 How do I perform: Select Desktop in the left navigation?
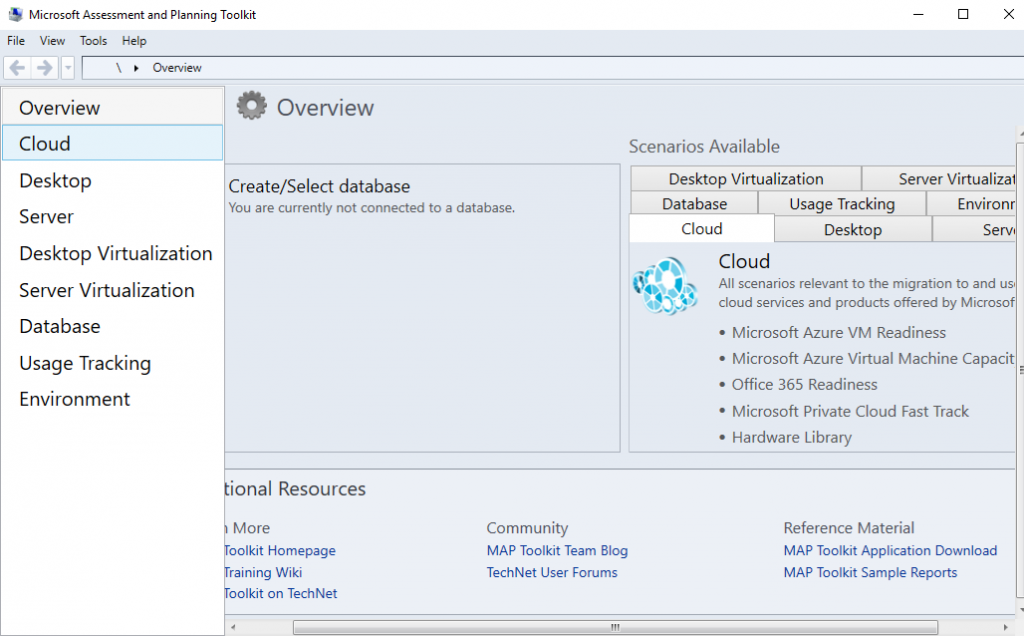[x=112, y=180]
